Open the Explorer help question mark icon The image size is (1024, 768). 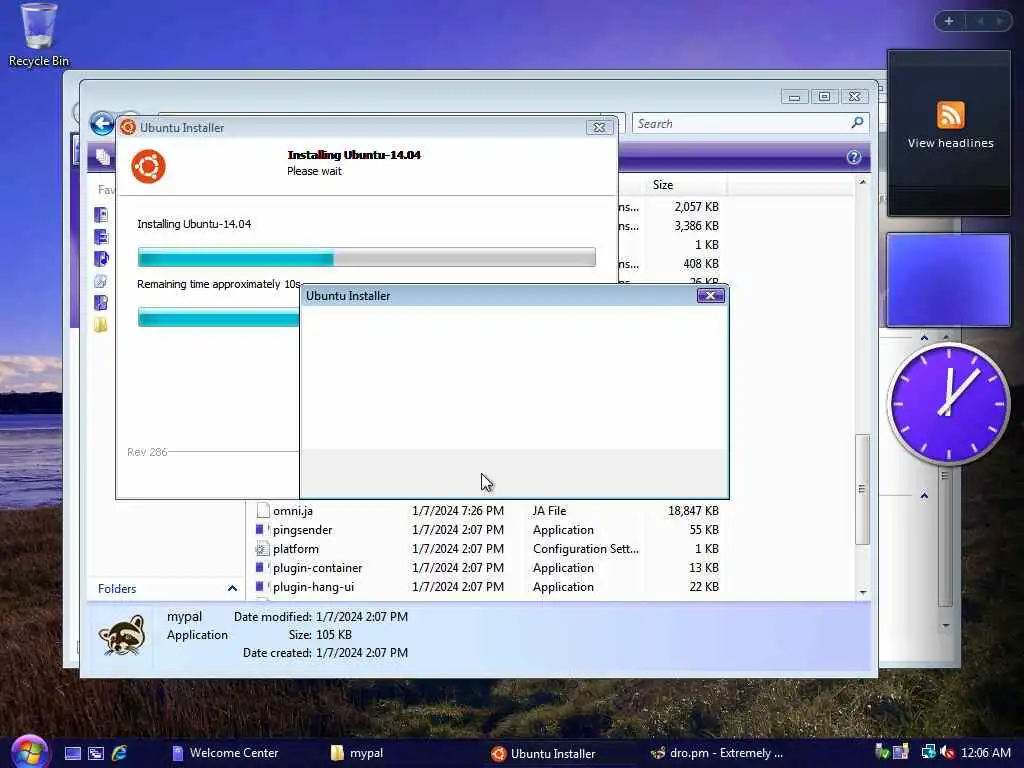pos(854,157)
